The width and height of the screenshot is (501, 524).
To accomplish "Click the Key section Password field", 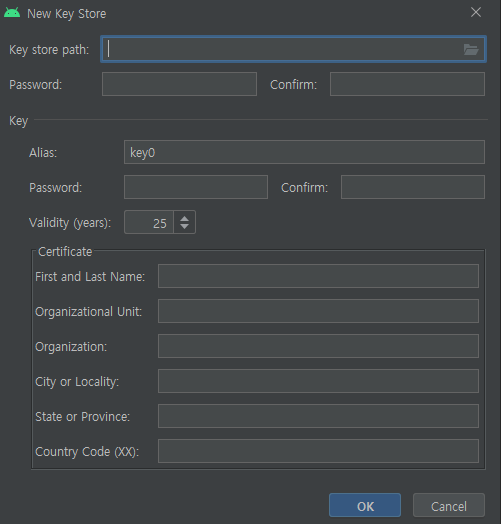I will [196, 187].
